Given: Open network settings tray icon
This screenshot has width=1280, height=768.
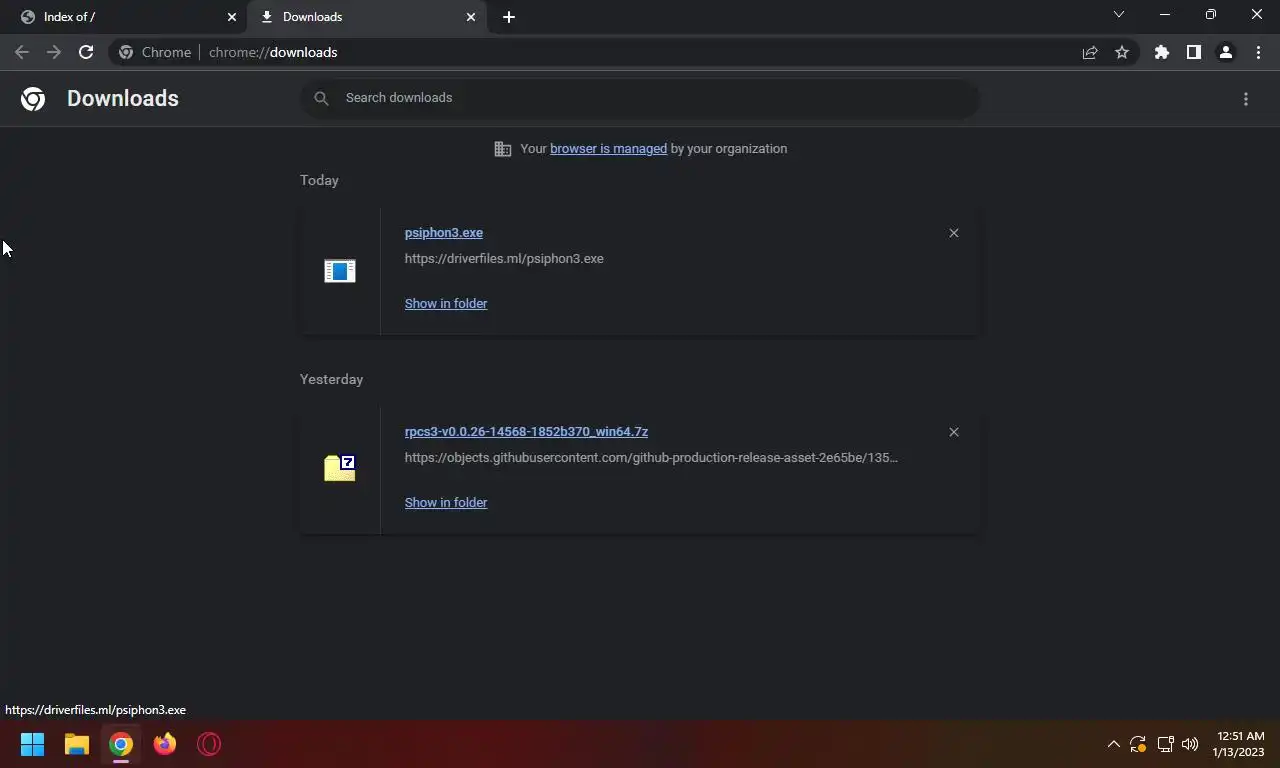Looking at the screenshot, I should (1165, 744).
